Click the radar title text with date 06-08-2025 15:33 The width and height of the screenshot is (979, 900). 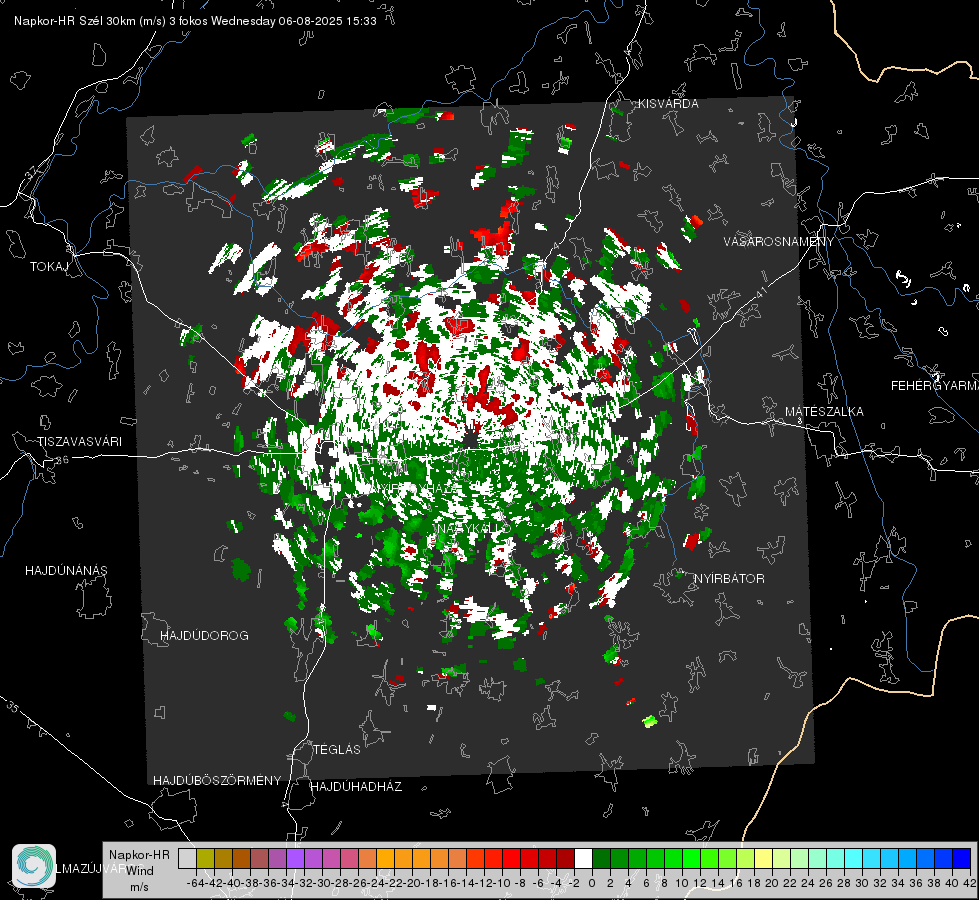(195, 21)
